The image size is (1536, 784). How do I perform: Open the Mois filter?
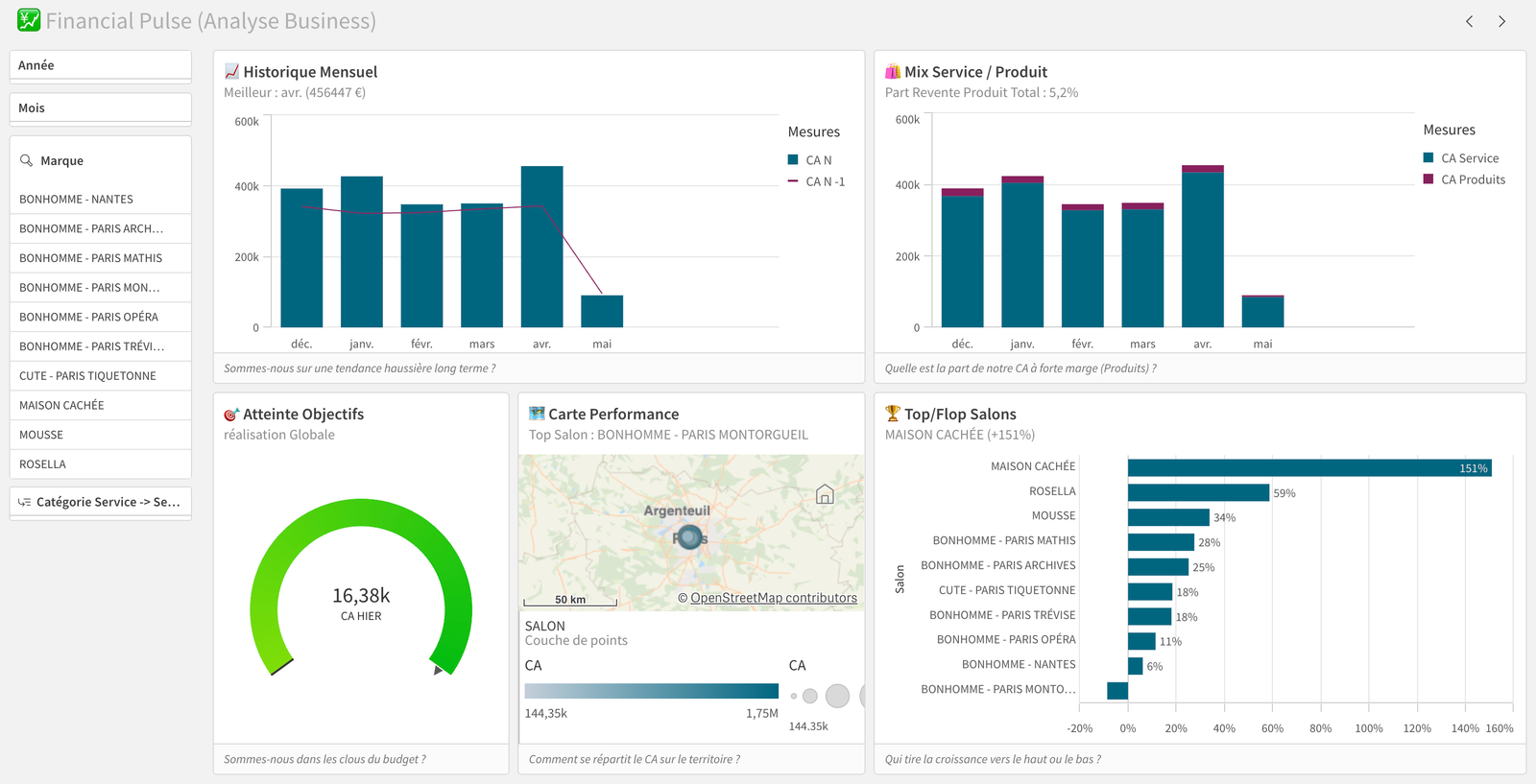(x=101, y=108)
